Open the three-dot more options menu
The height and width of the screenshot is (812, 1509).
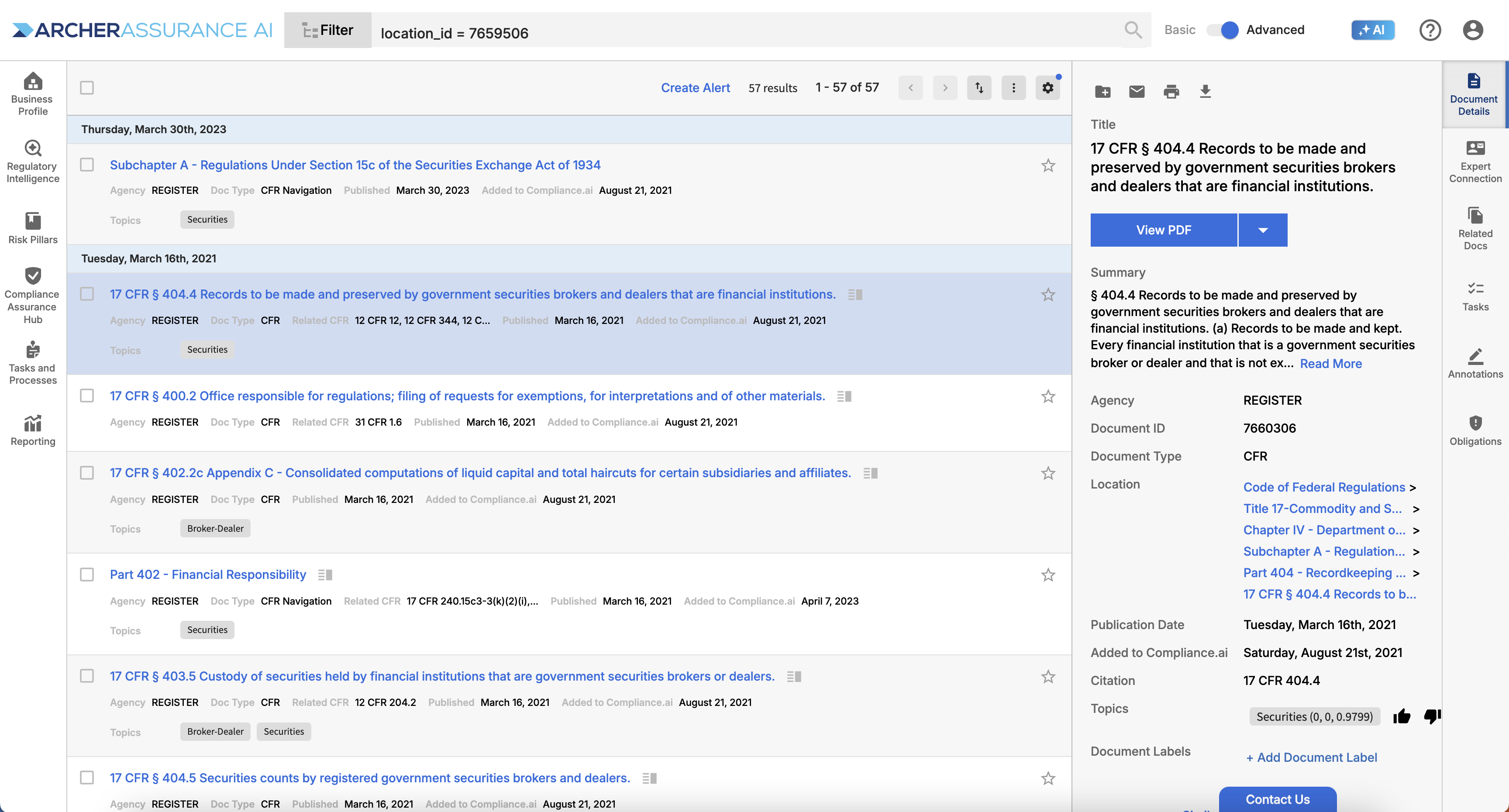[1013, 88]
